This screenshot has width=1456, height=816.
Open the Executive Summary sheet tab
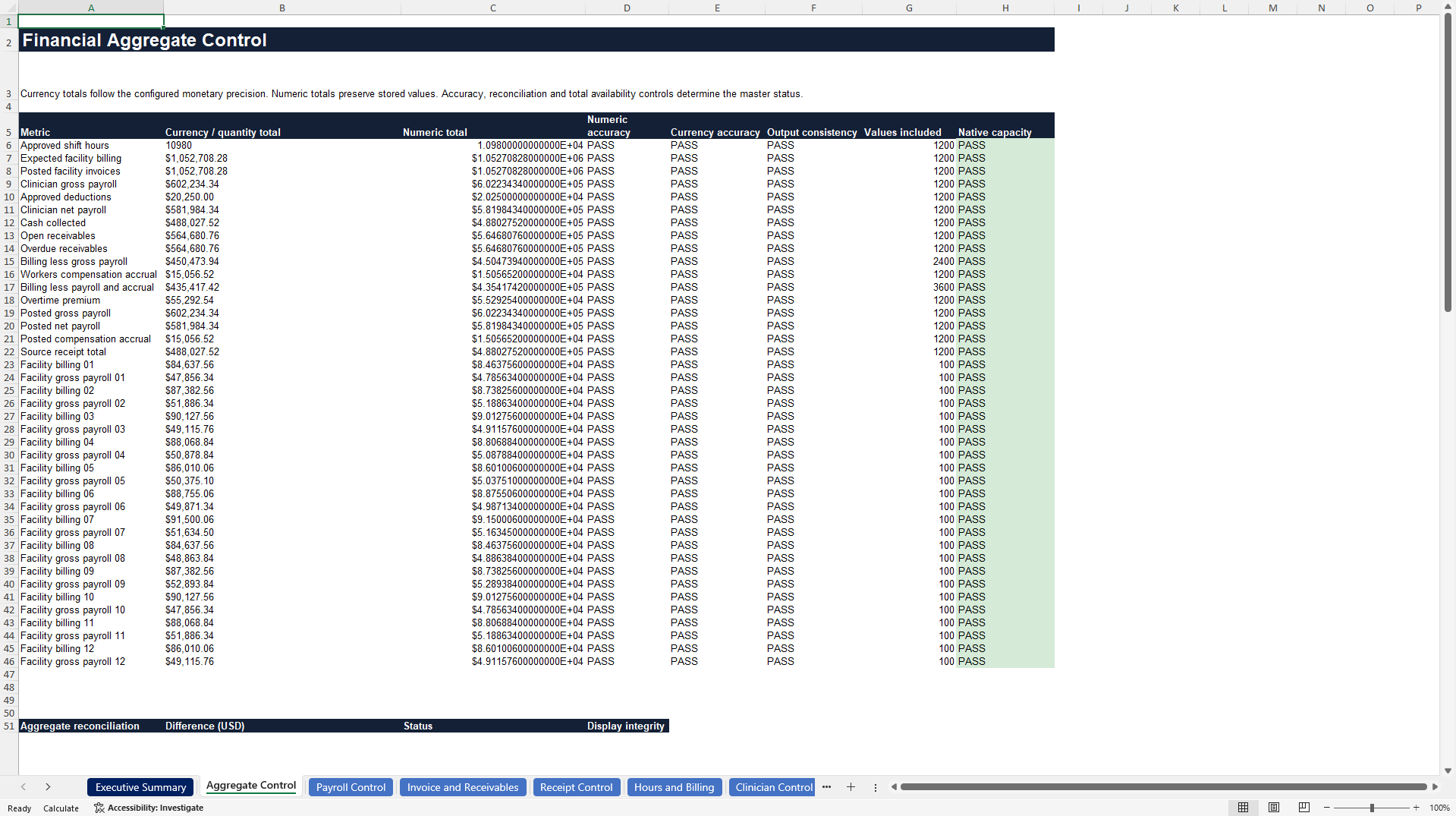point(140,787)
